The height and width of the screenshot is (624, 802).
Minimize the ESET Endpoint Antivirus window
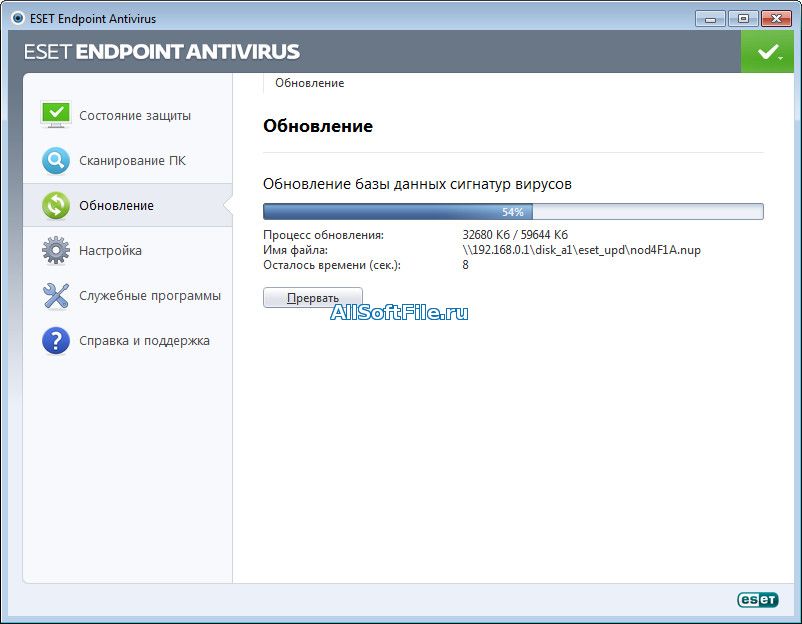click(710, 19)
